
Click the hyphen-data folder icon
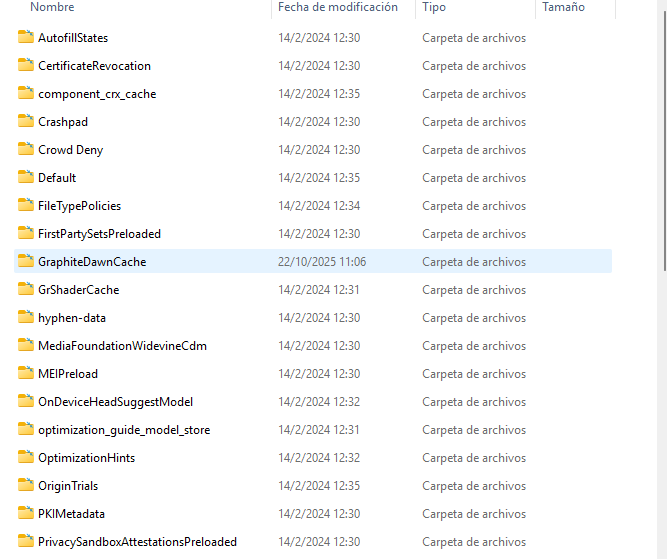click(x=26, y=318)
